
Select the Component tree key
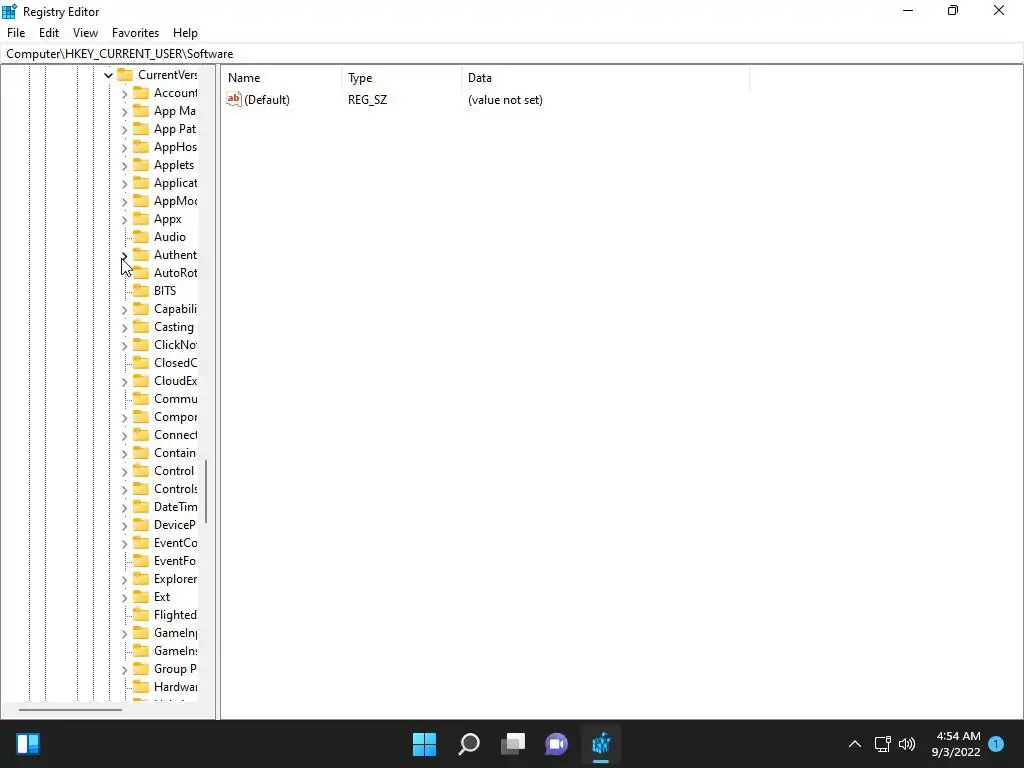pyautogui.click(x=175, y=417)
